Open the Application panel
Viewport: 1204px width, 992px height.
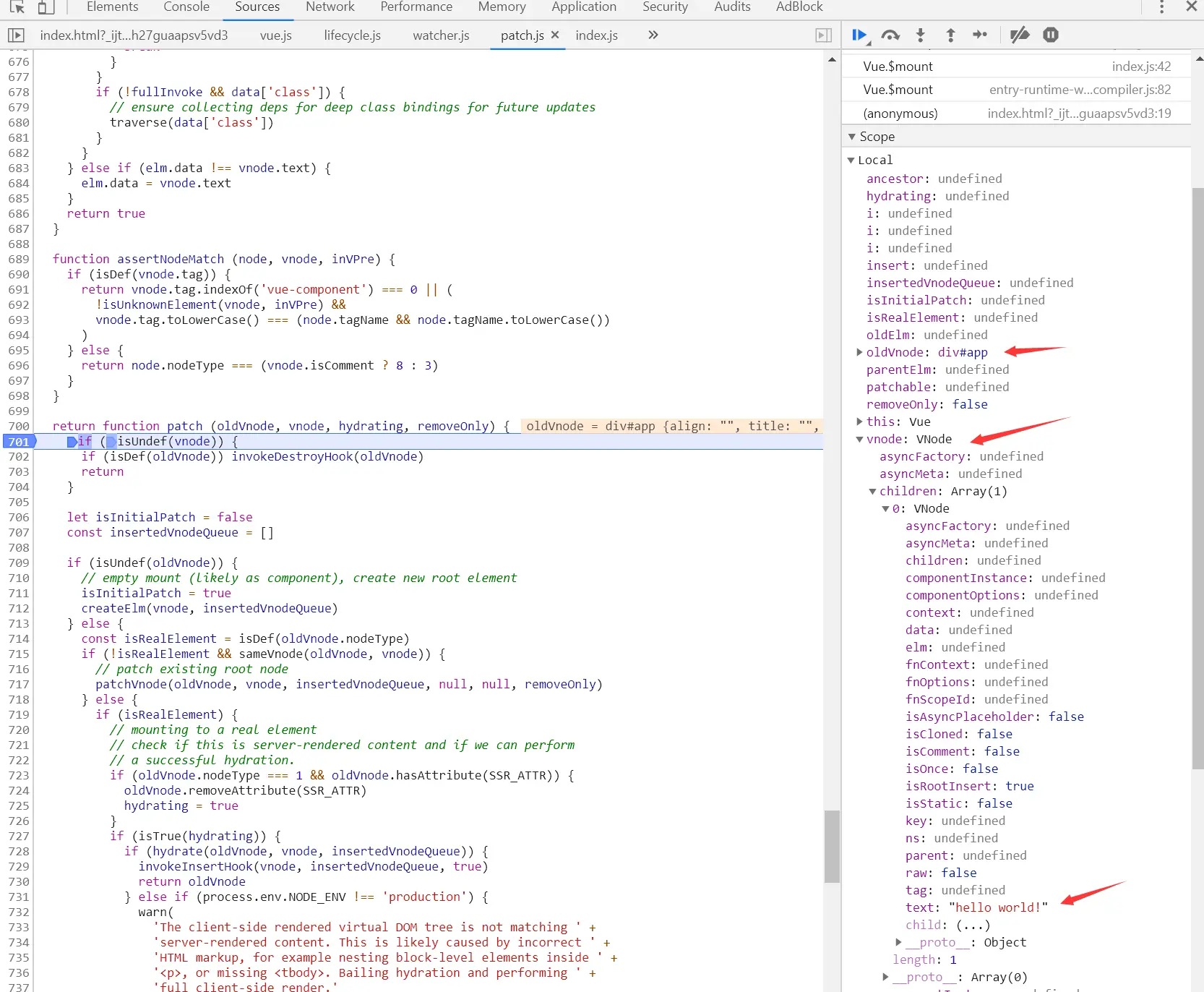pos(584,7)
